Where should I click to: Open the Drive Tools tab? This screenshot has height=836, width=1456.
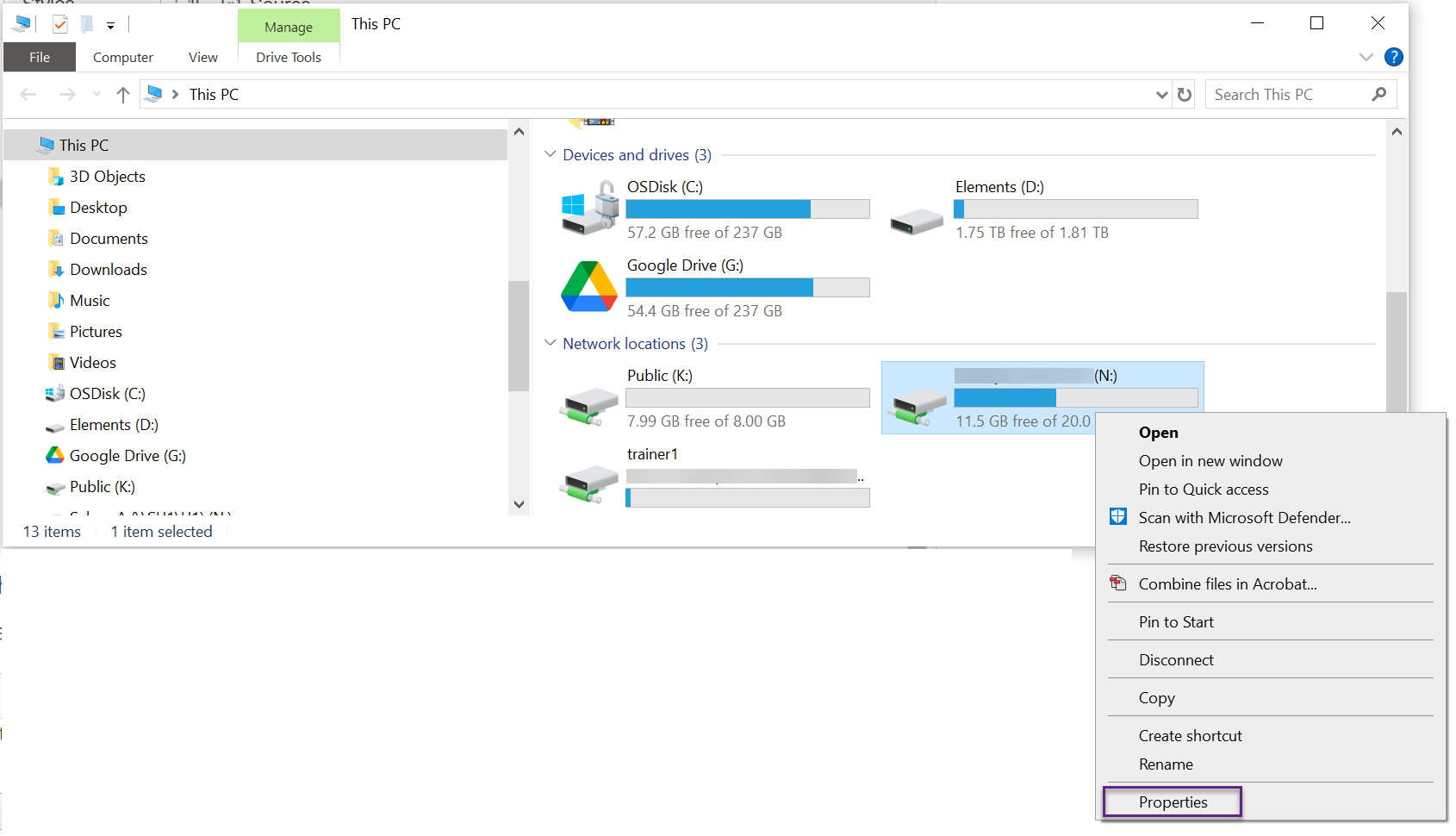pos(289,57)
